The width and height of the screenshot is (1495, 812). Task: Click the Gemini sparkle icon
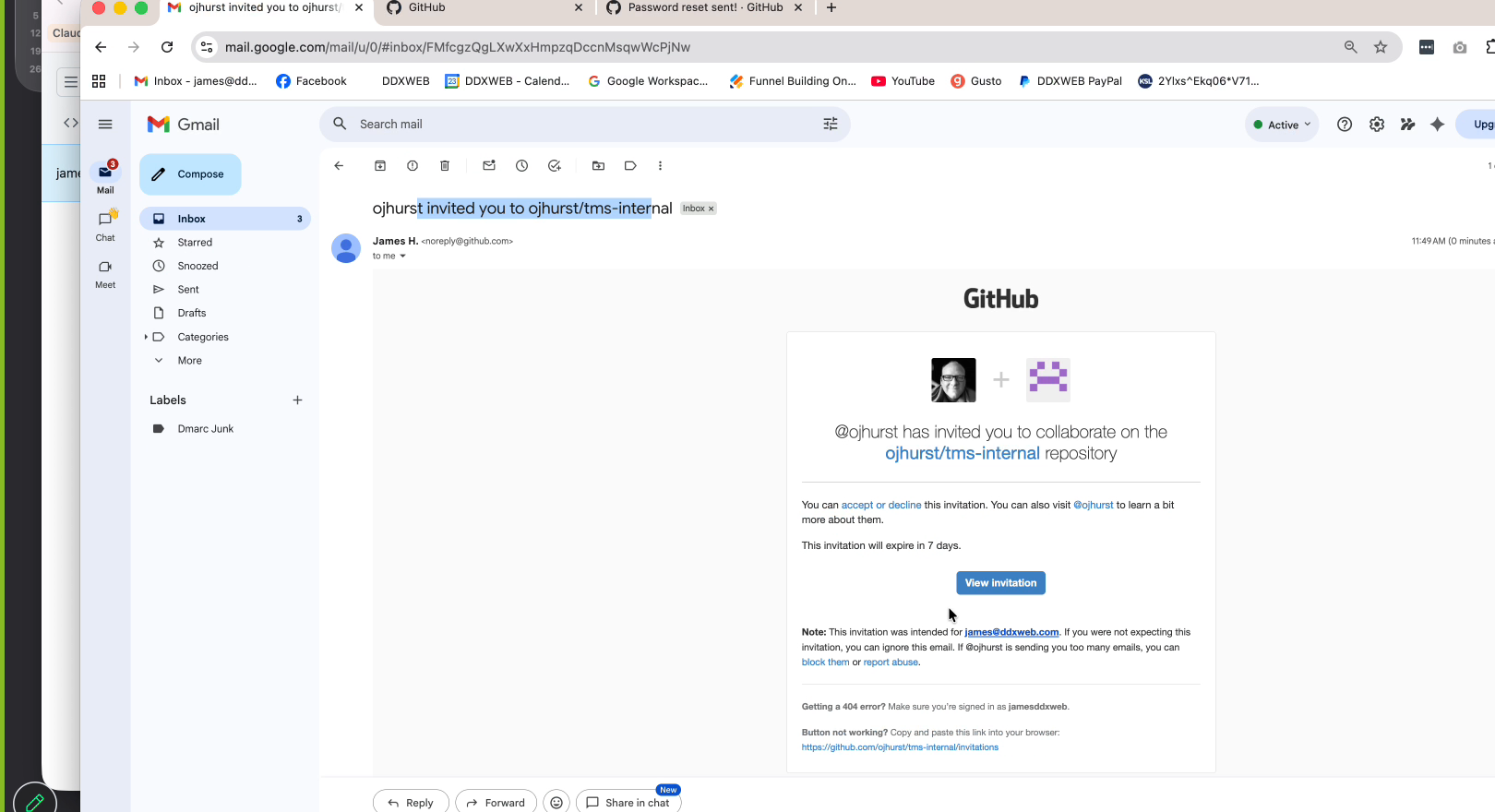(1437, 125)
